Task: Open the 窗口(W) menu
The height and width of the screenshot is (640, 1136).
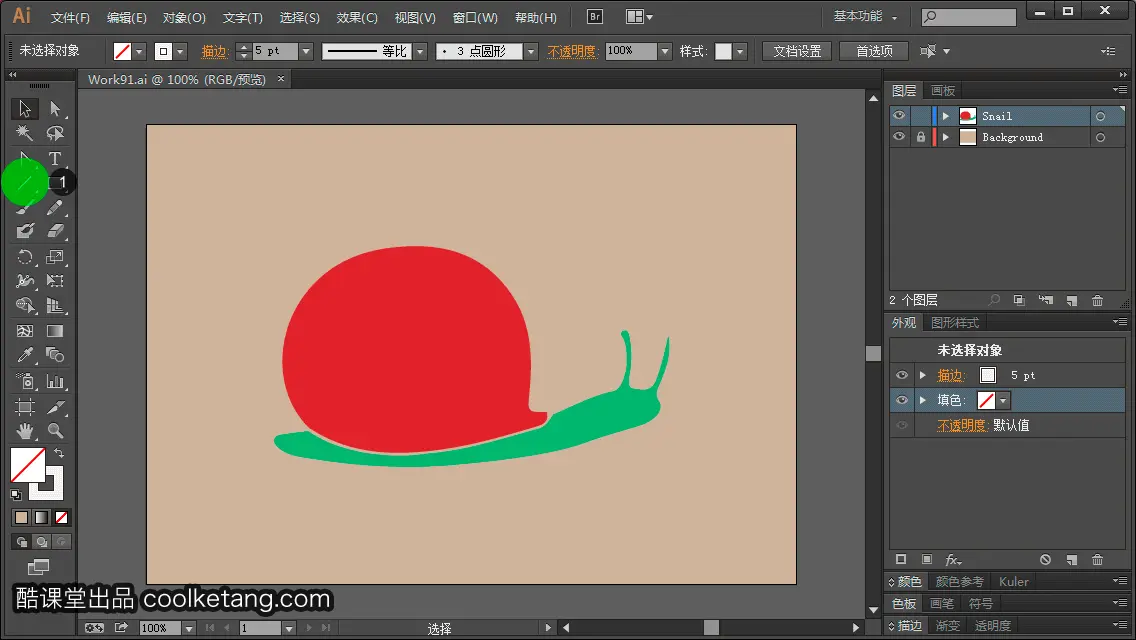Action: [475, 17]
